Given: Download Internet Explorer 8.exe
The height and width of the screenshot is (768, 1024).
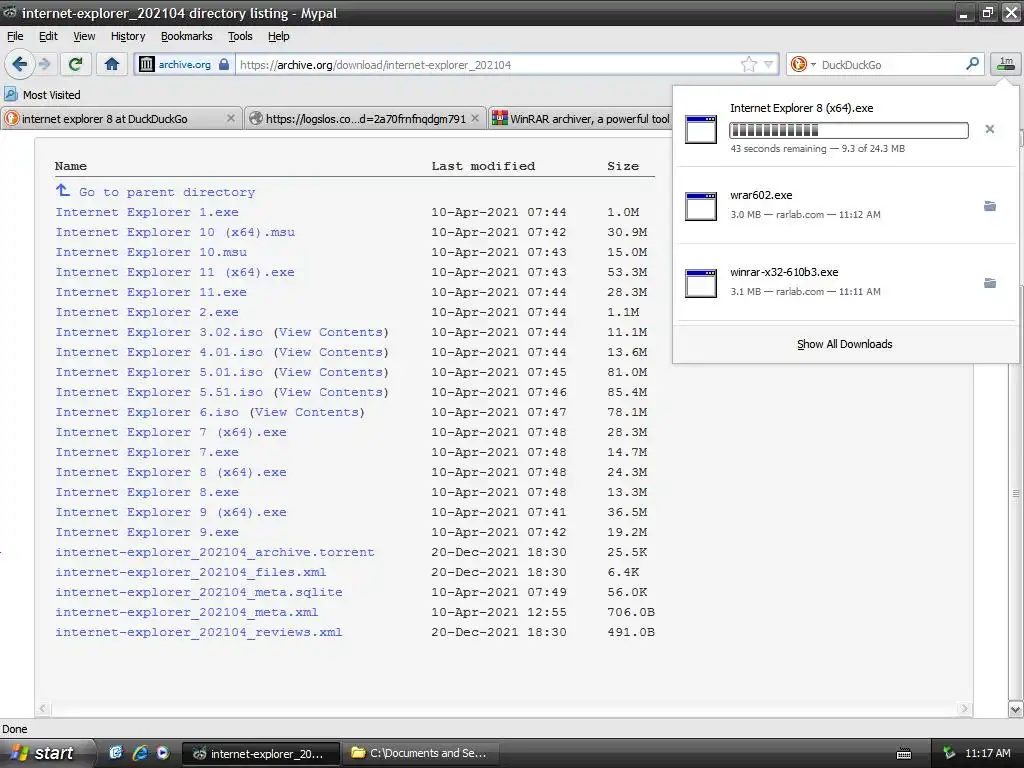Looking at the screenshot, I should (x=147, y=492).
